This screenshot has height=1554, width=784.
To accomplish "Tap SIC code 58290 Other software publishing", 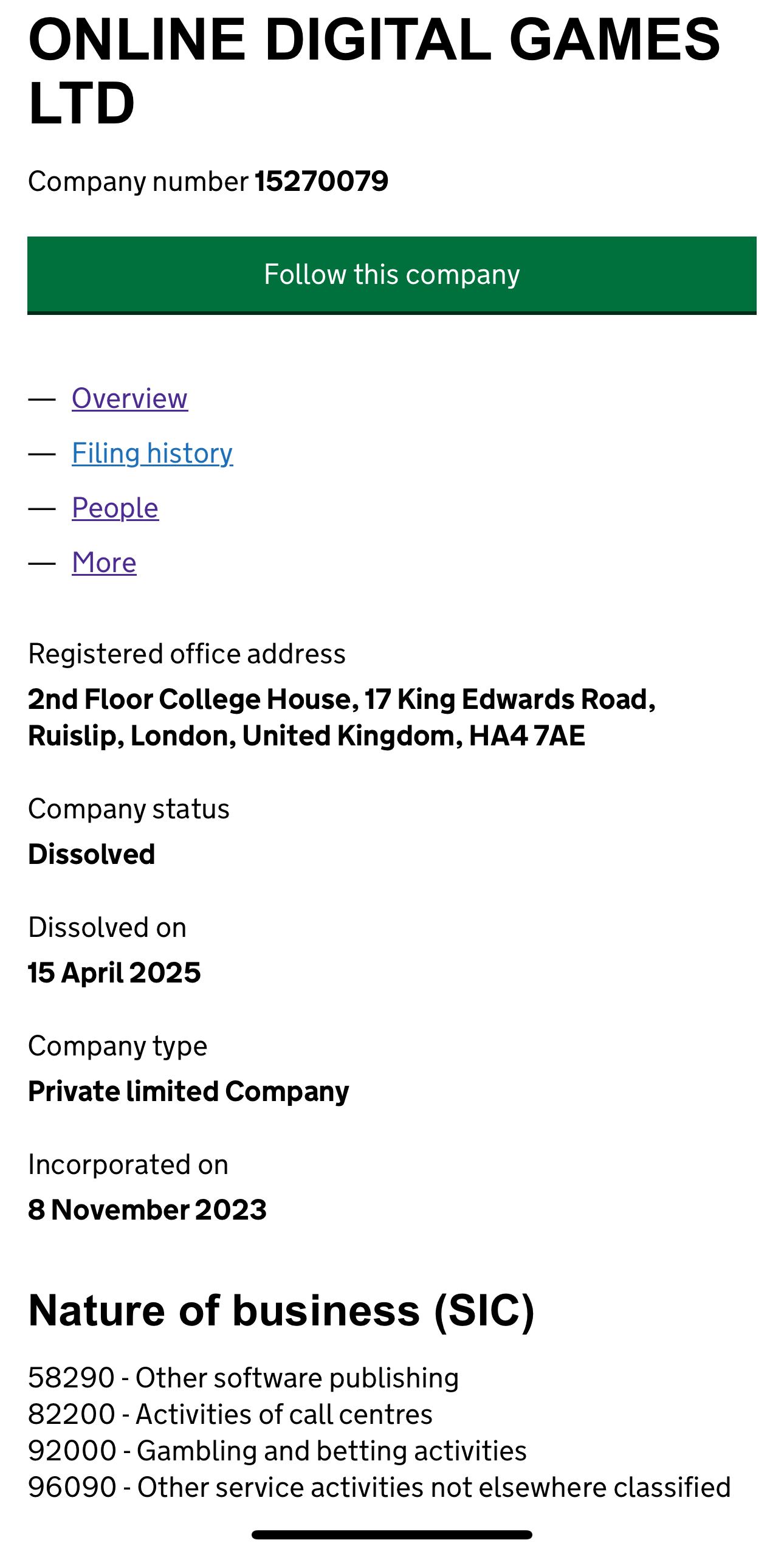I will (x=243, y=1378).
